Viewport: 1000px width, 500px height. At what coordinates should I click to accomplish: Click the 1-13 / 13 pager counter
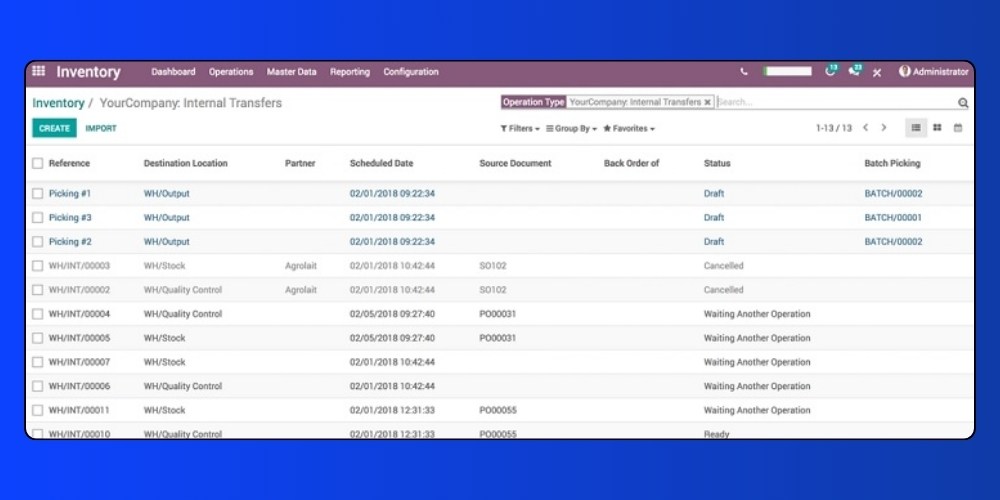pos(834,128)
